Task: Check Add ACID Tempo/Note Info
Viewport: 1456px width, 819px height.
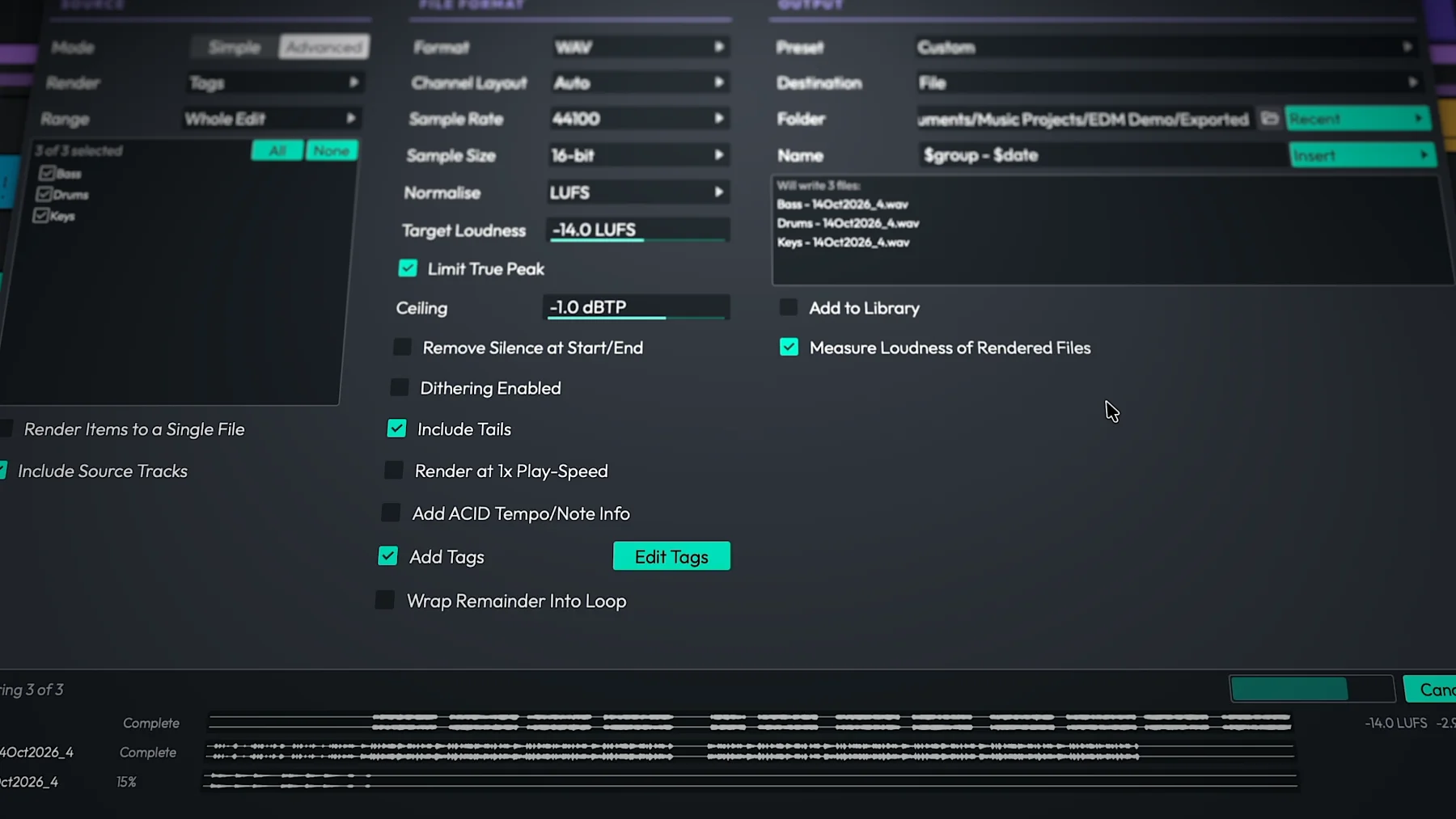Action: coord(391,513)
